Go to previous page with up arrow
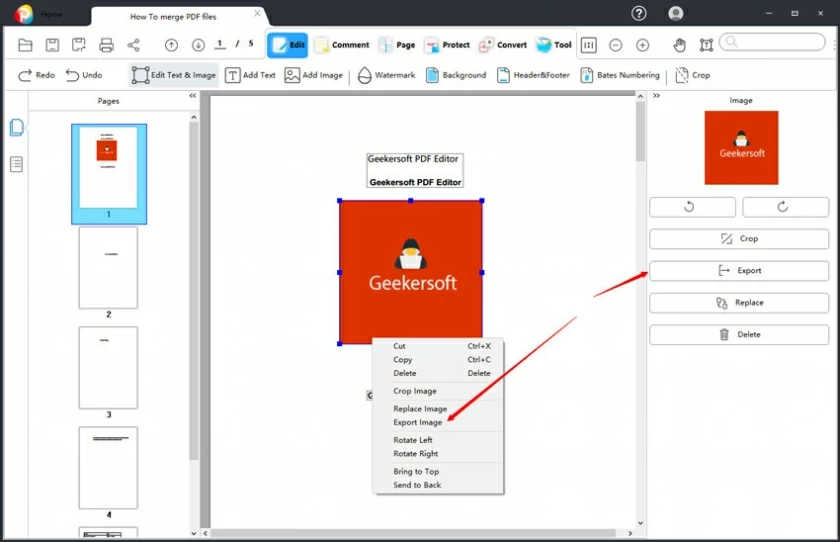 (171, 45)
